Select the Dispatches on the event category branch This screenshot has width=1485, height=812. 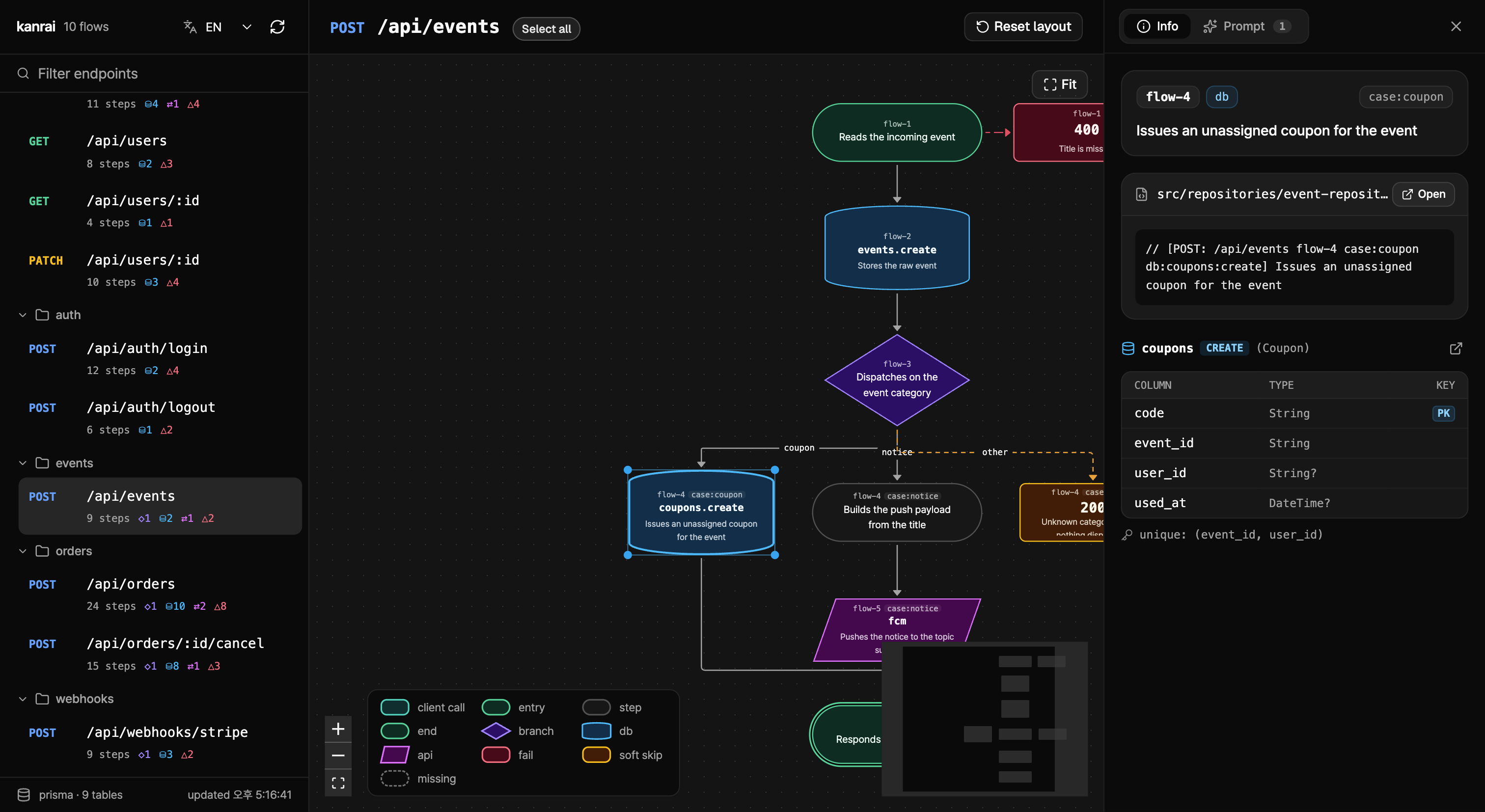pos(896,380)
